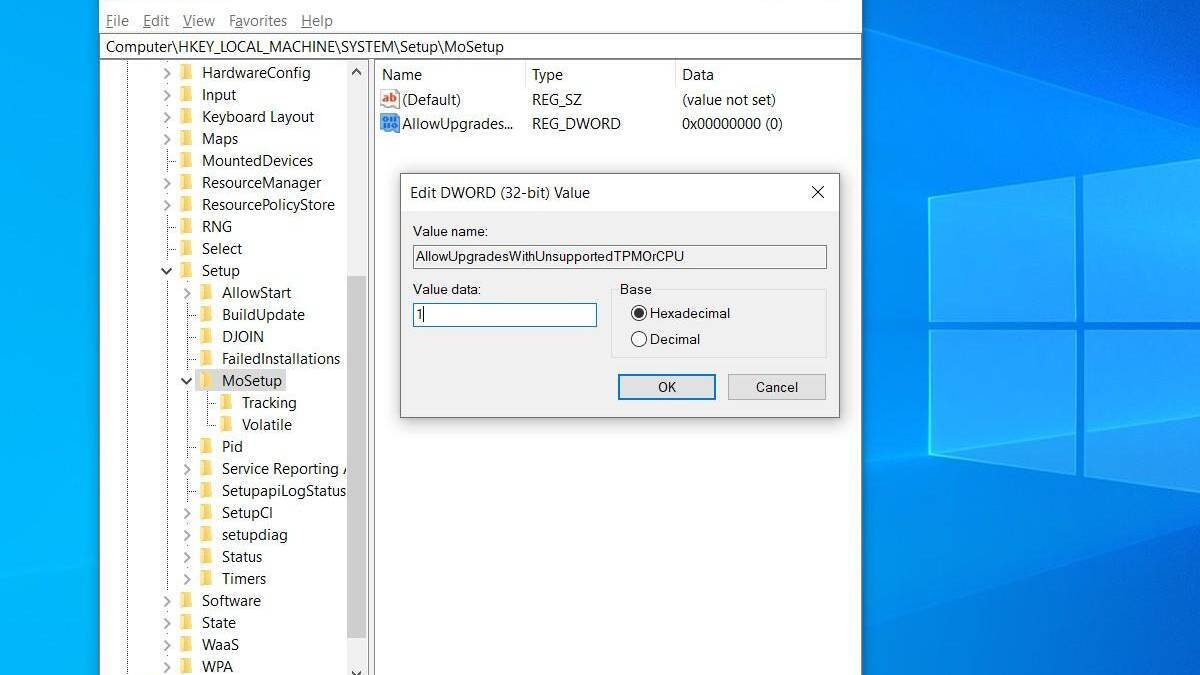Image resolution: width=1200 pixels, height=675 pixels.
Task: Click the (Default) string value icon
Action: tap(390, 99)
